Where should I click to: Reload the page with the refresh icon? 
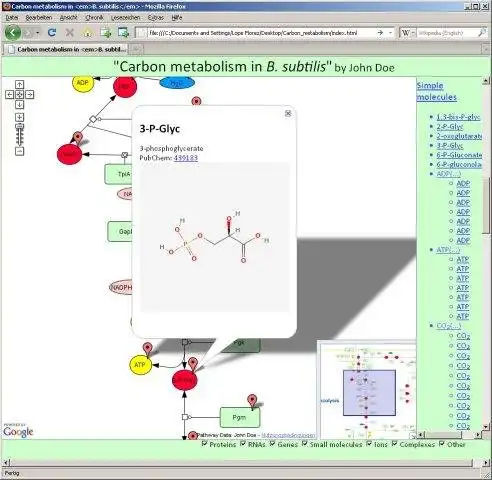52,33
